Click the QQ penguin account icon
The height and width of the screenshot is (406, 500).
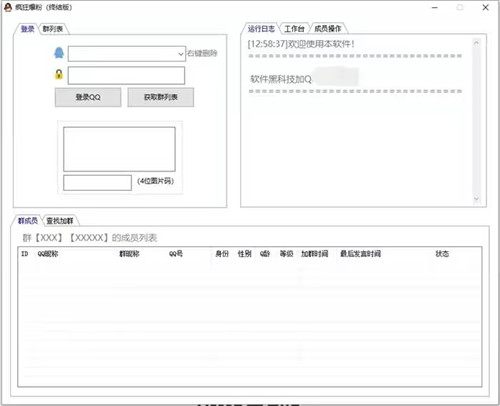click(x=59, y=53)
